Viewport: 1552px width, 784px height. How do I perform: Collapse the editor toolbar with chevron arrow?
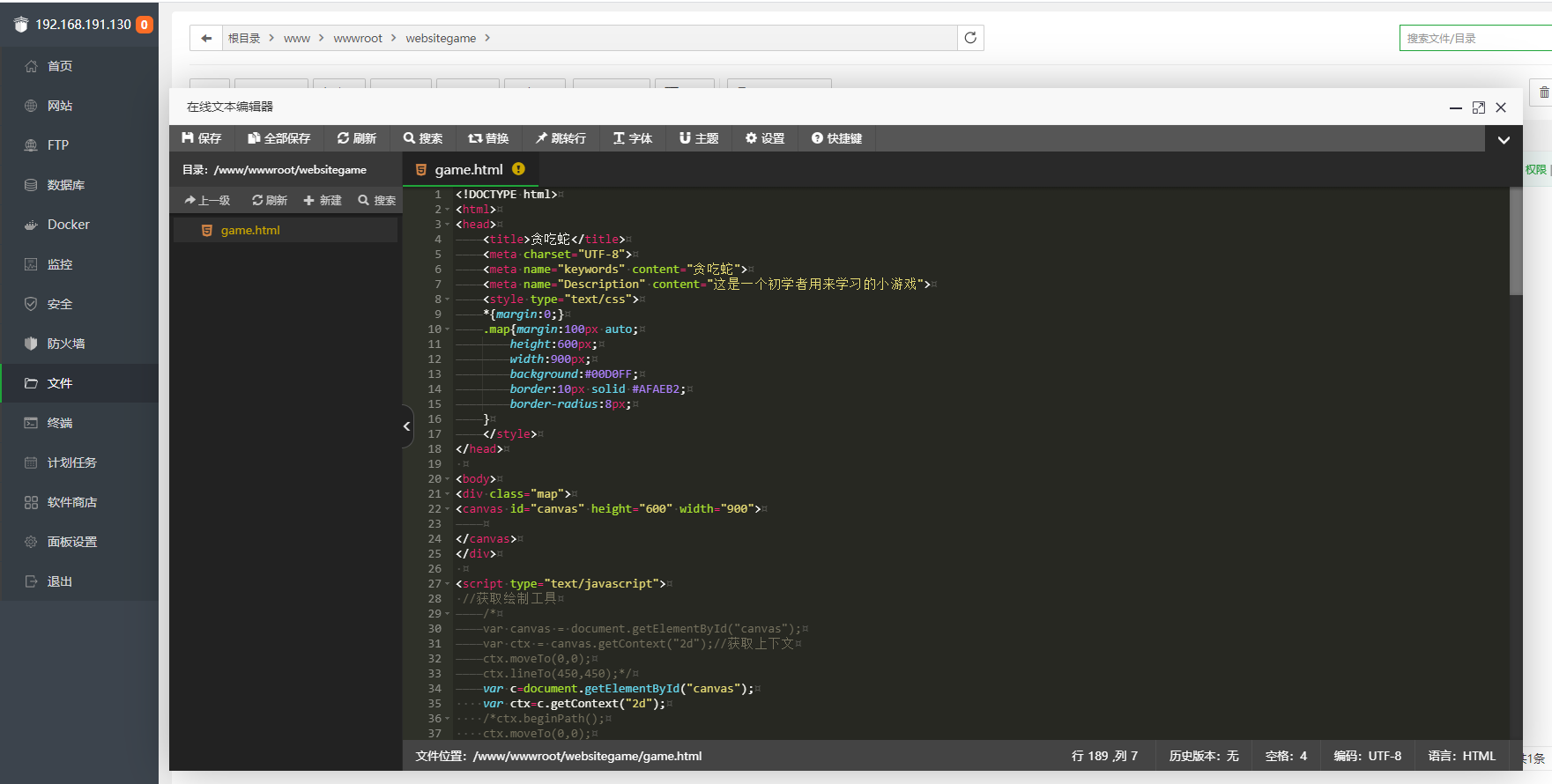tap(1504, 139)
